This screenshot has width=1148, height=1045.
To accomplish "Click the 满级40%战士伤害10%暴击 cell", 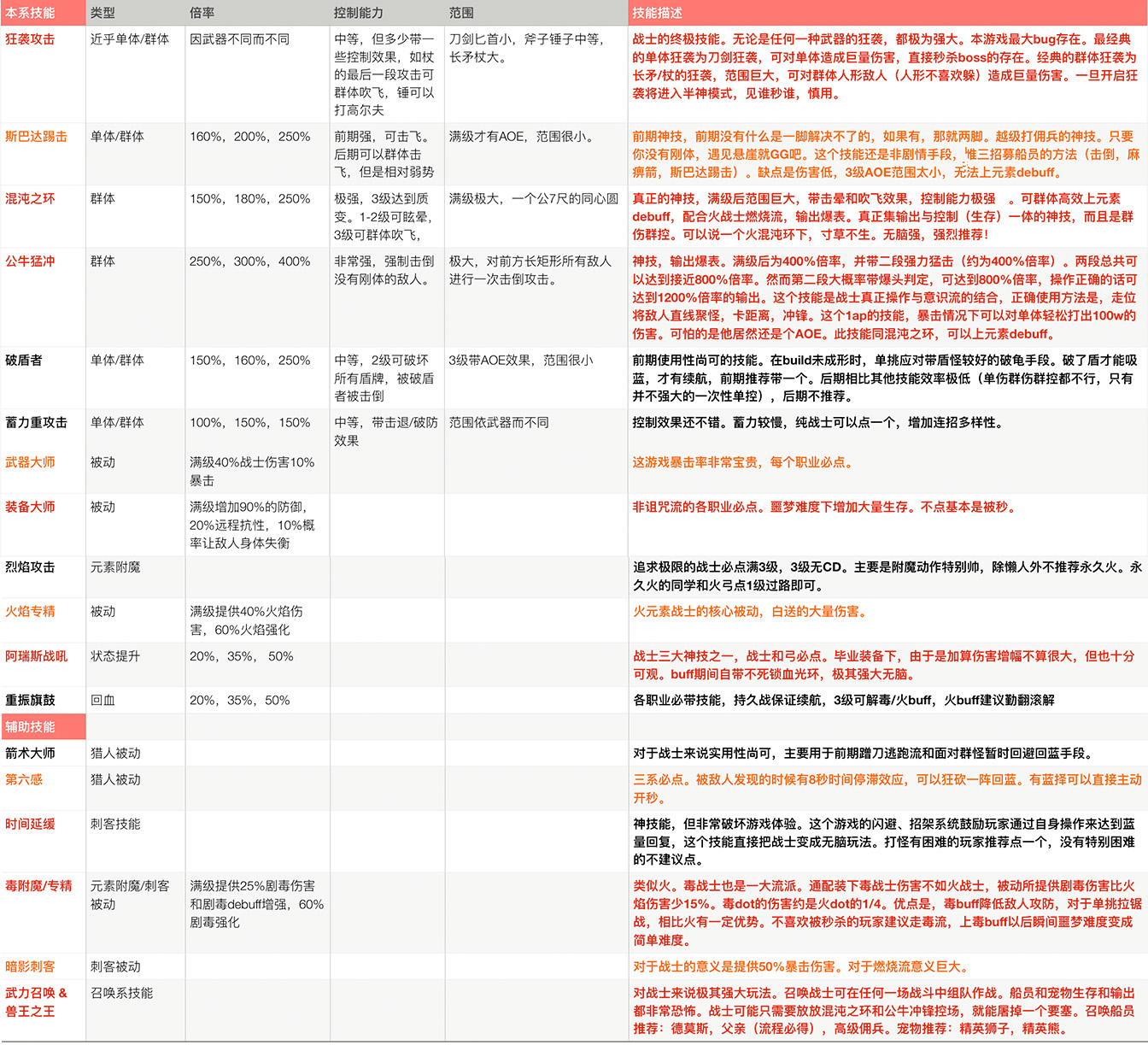I will coord(257,471).
